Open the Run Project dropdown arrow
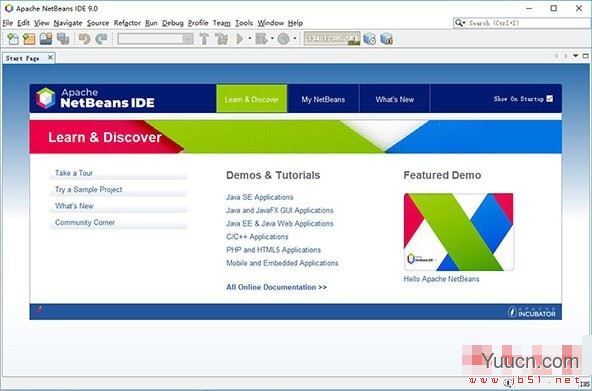The image size is (592, 391). click(250, 38)
